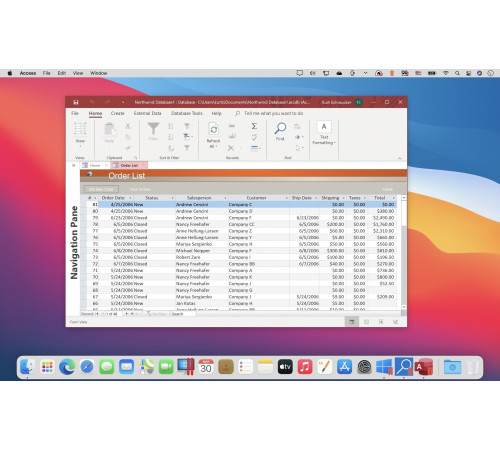Open Safari from the Dock
500x450 pixels.
click(87, 367)
